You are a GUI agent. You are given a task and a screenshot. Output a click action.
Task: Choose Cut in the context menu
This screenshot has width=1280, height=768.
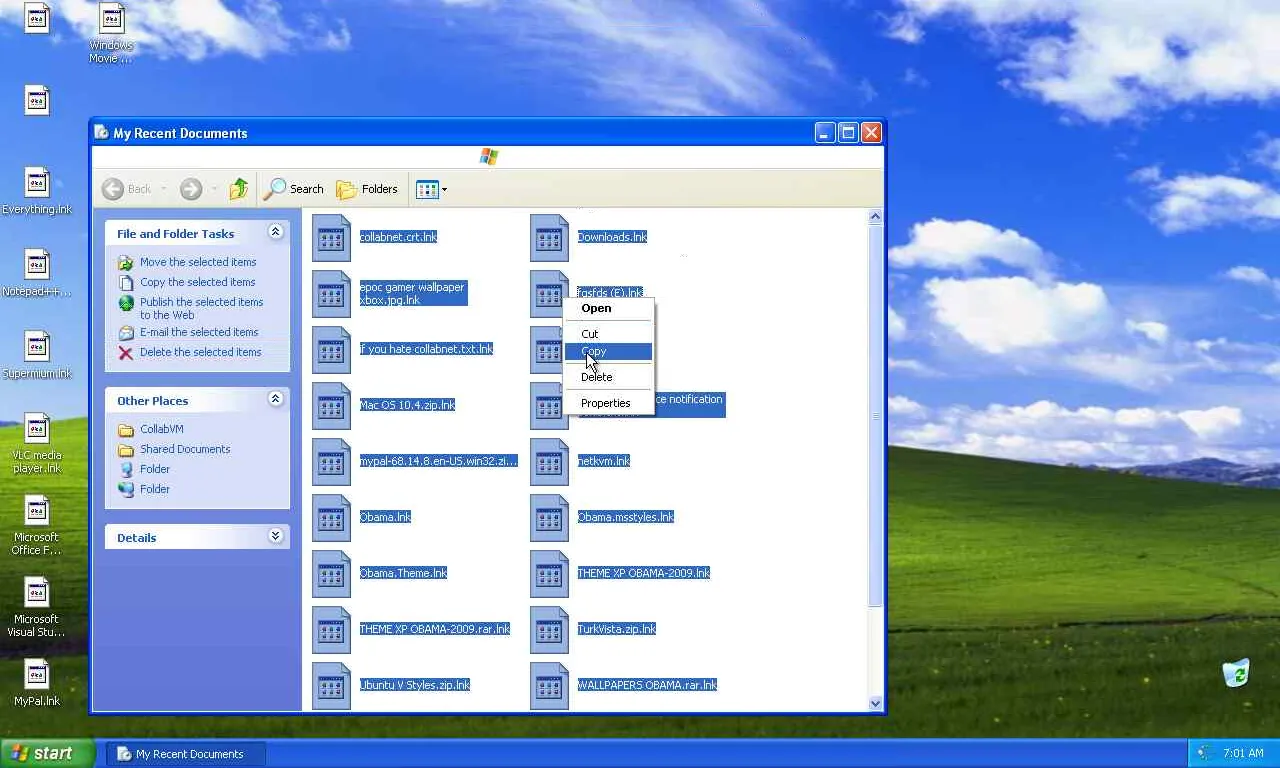[x=609, y=334]
